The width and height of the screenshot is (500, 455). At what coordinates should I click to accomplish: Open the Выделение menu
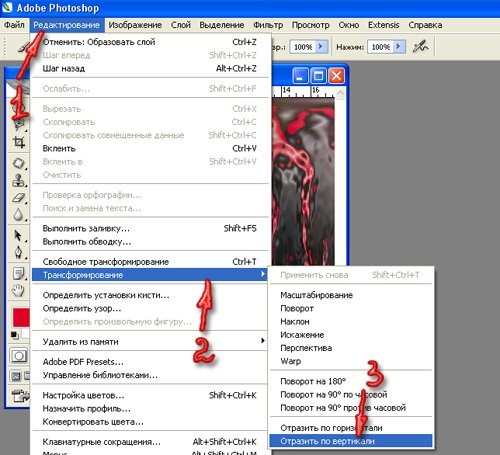click(x=222, y=25)
